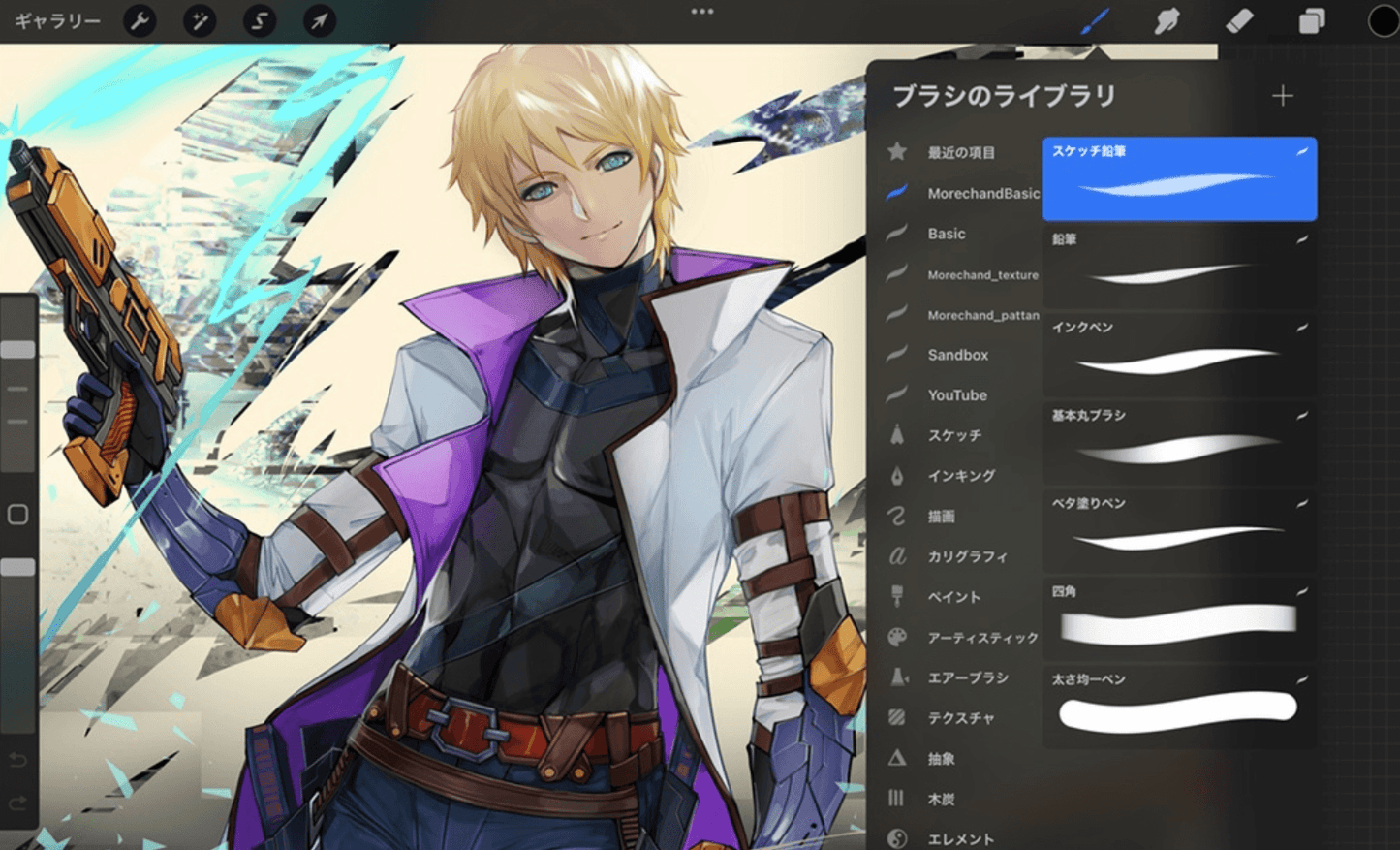Return to the ギャラリー gallery
Screen dimensions: 1400x850
tap(57, 21)
